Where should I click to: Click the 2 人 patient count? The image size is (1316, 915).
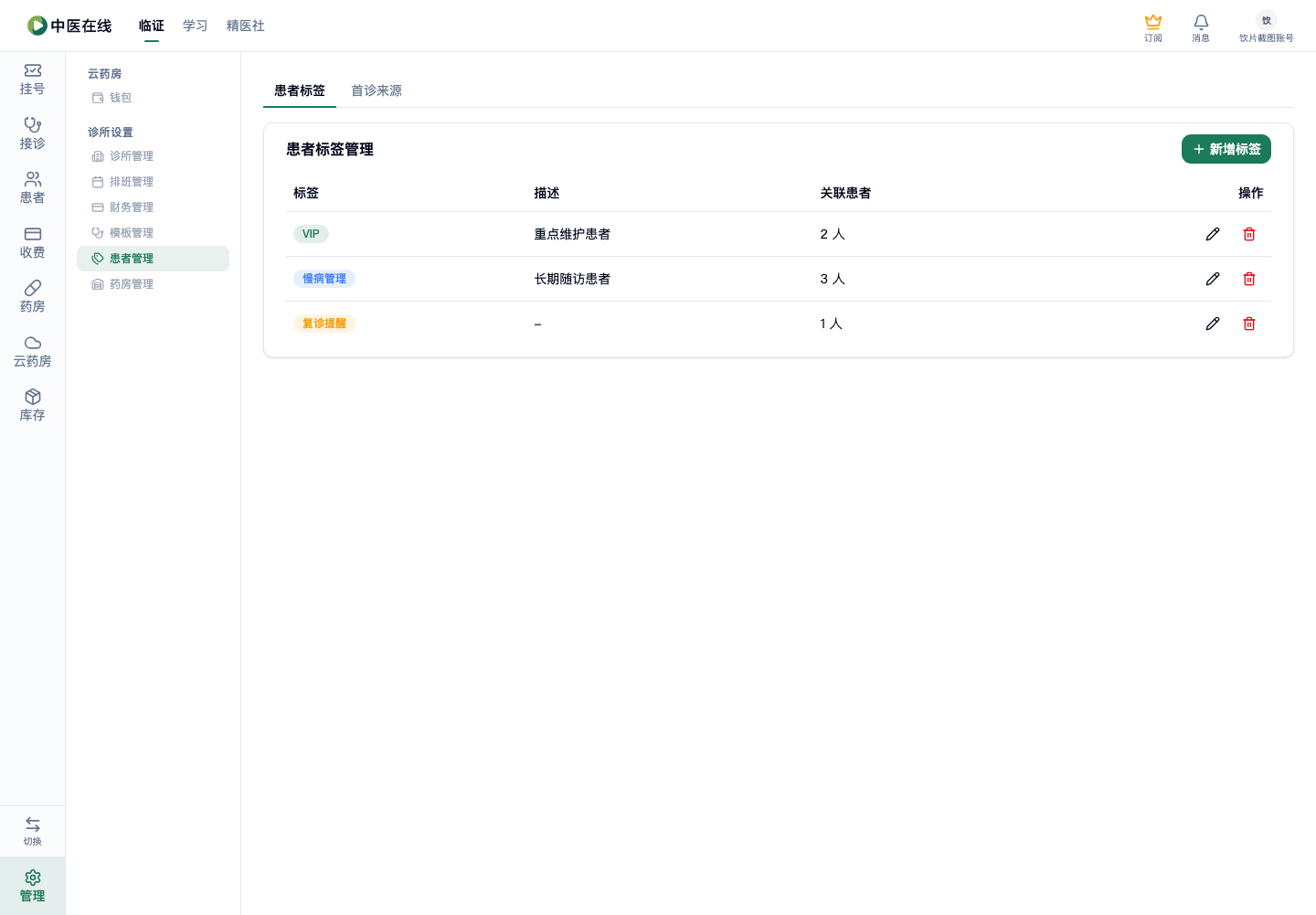[x=833, y=234]
